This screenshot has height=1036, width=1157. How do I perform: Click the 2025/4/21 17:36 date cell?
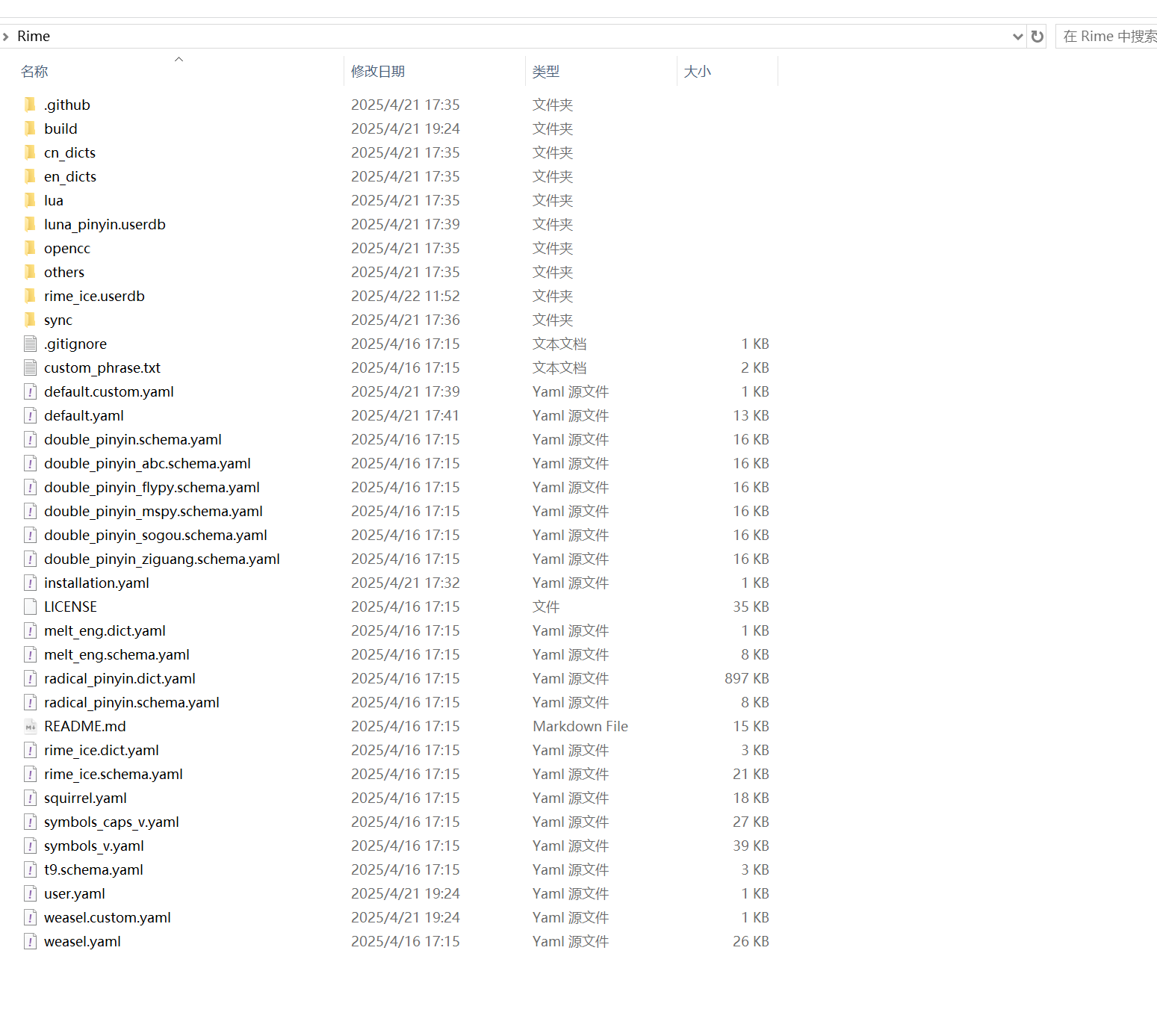tap(406, 320)
